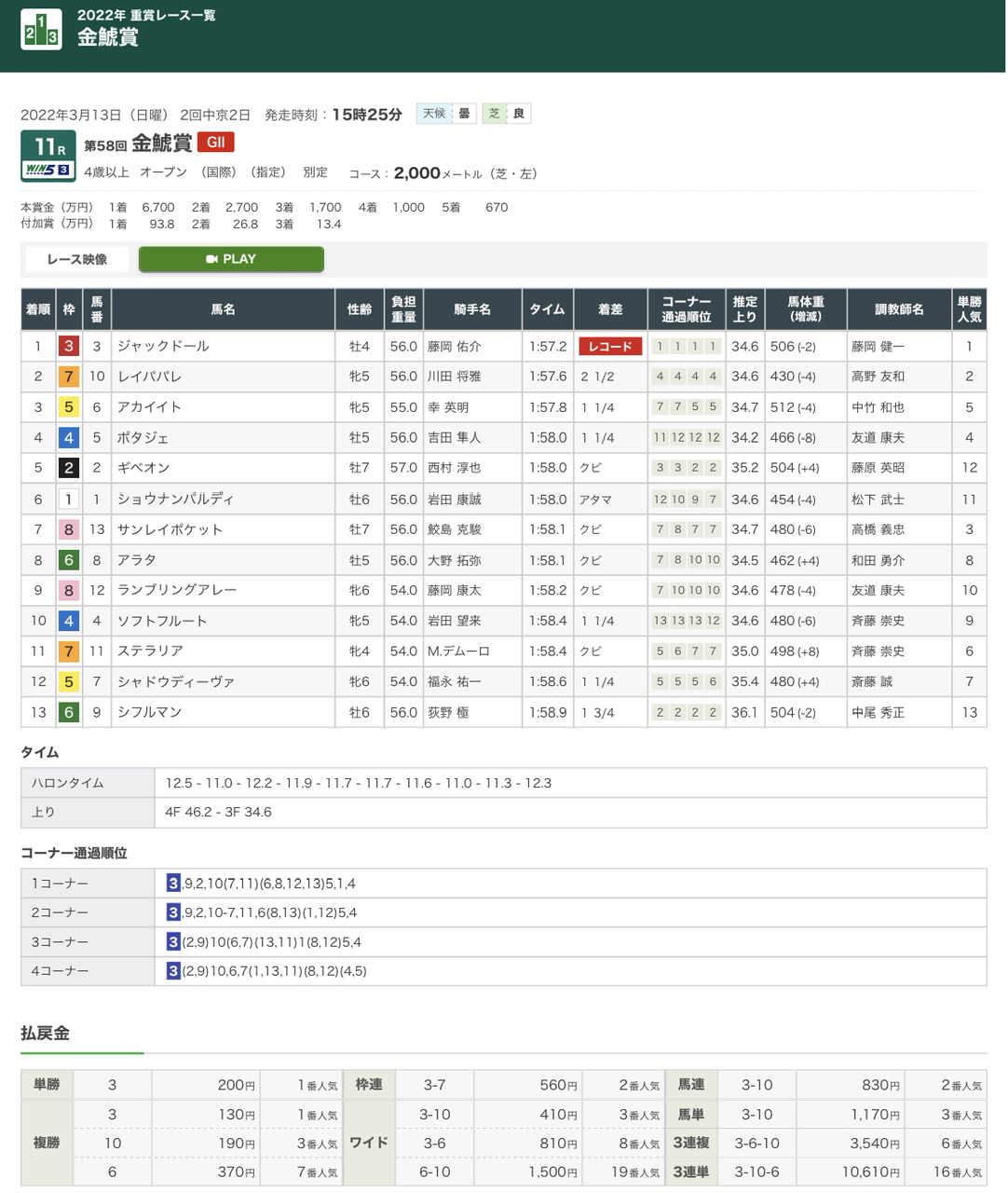Open horse サンレイポケット

pyautogui.click(x=170, y=529)
